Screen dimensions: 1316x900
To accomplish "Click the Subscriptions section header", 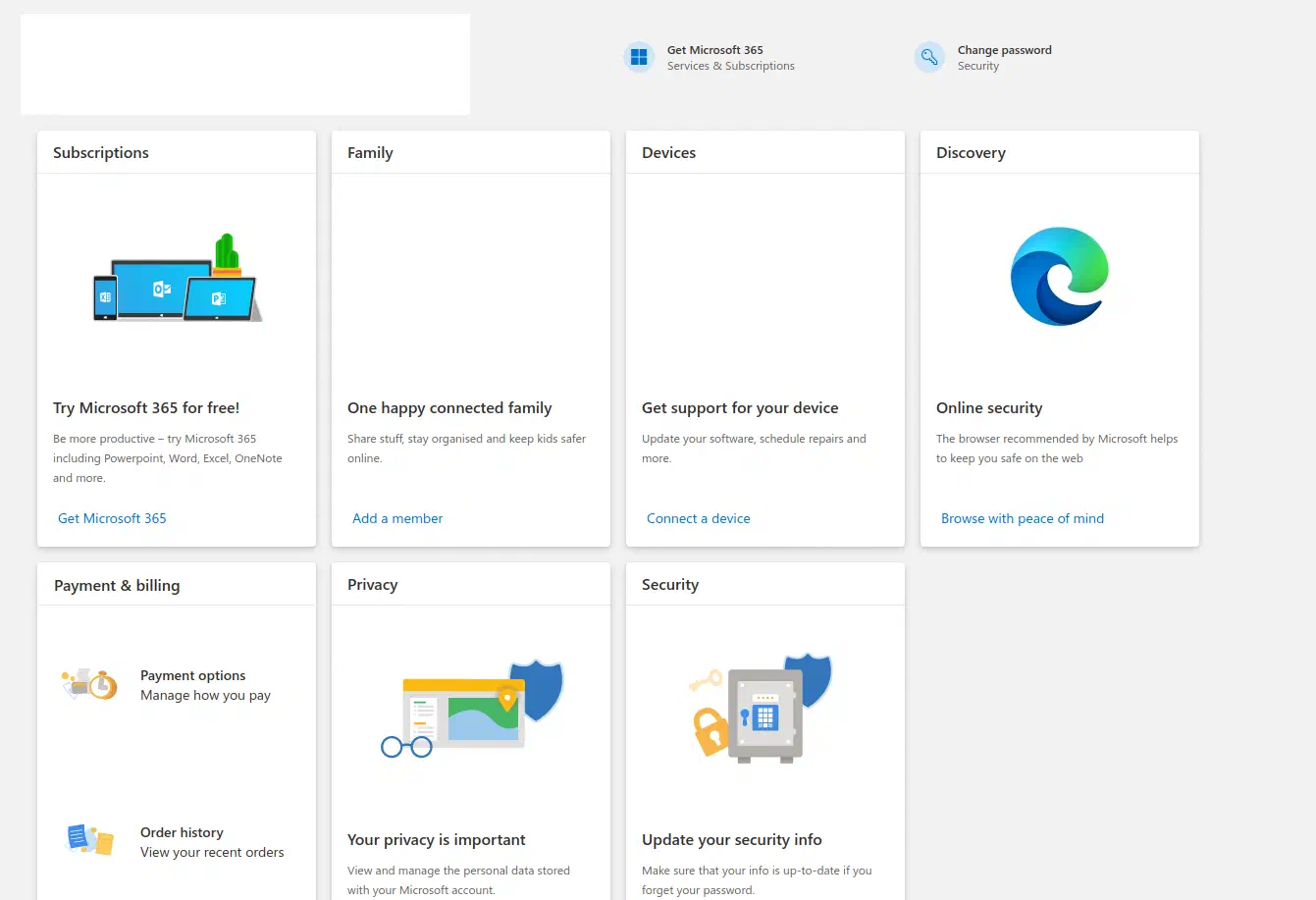I will (x=100, y=152).
